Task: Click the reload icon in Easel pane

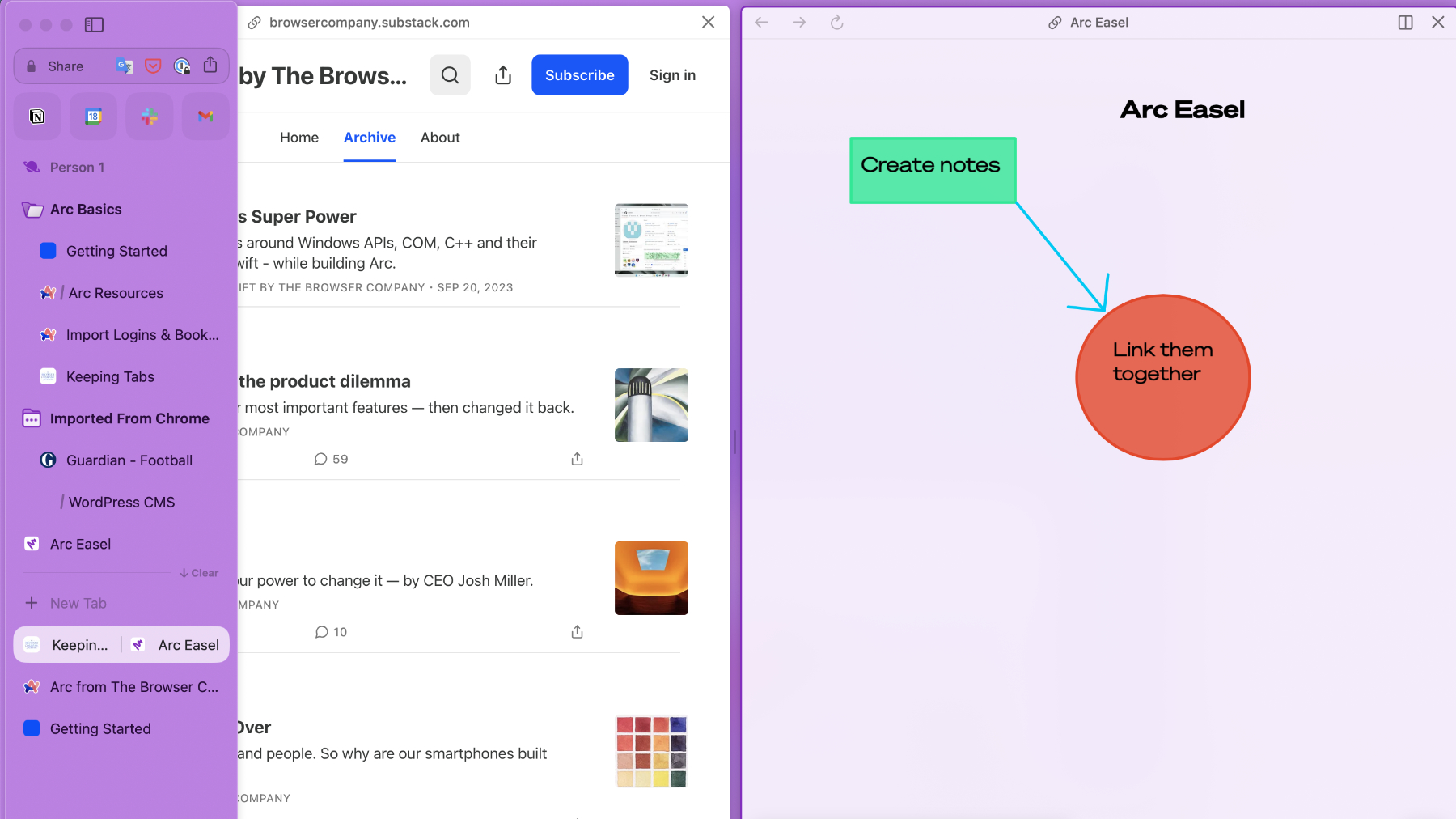Action: (x=837, y=23)
